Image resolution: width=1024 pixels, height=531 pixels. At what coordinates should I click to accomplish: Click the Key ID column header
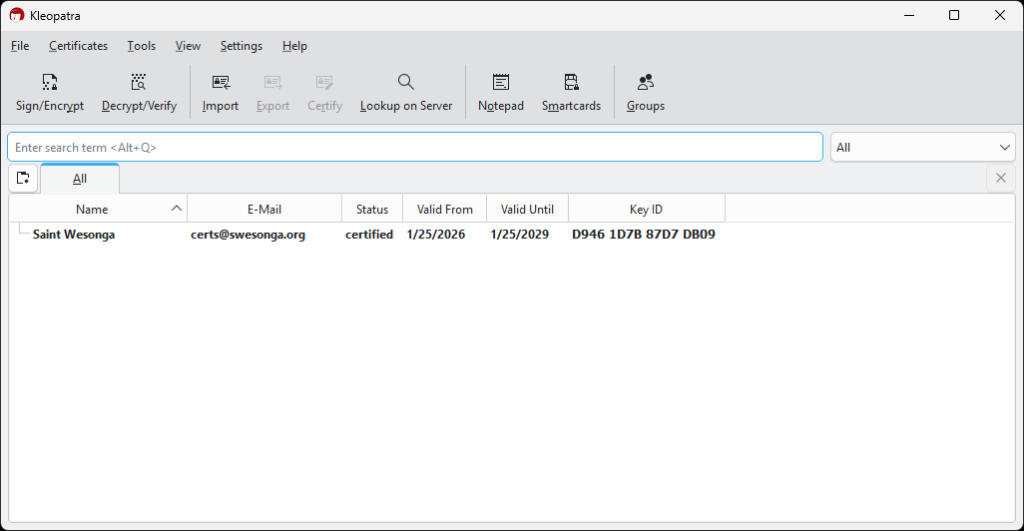[x=646, y=209]
